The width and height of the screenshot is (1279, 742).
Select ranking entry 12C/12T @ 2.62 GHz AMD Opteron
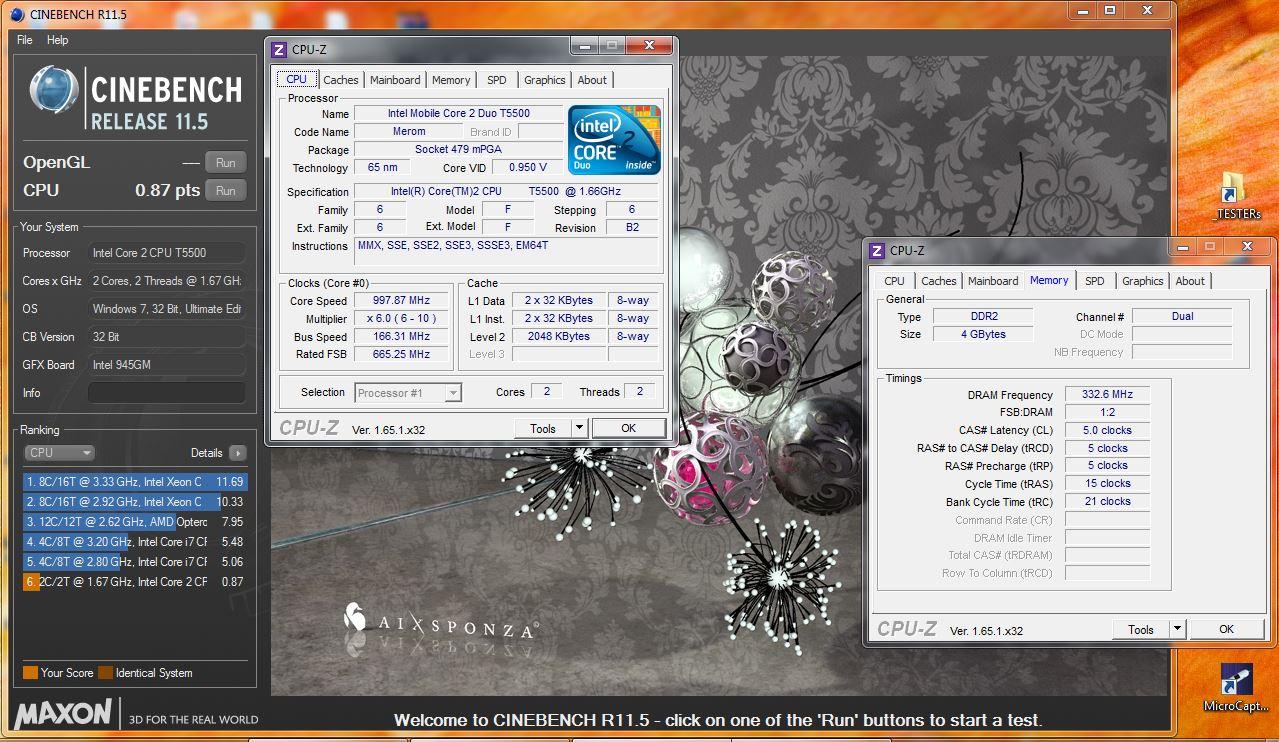134,521
